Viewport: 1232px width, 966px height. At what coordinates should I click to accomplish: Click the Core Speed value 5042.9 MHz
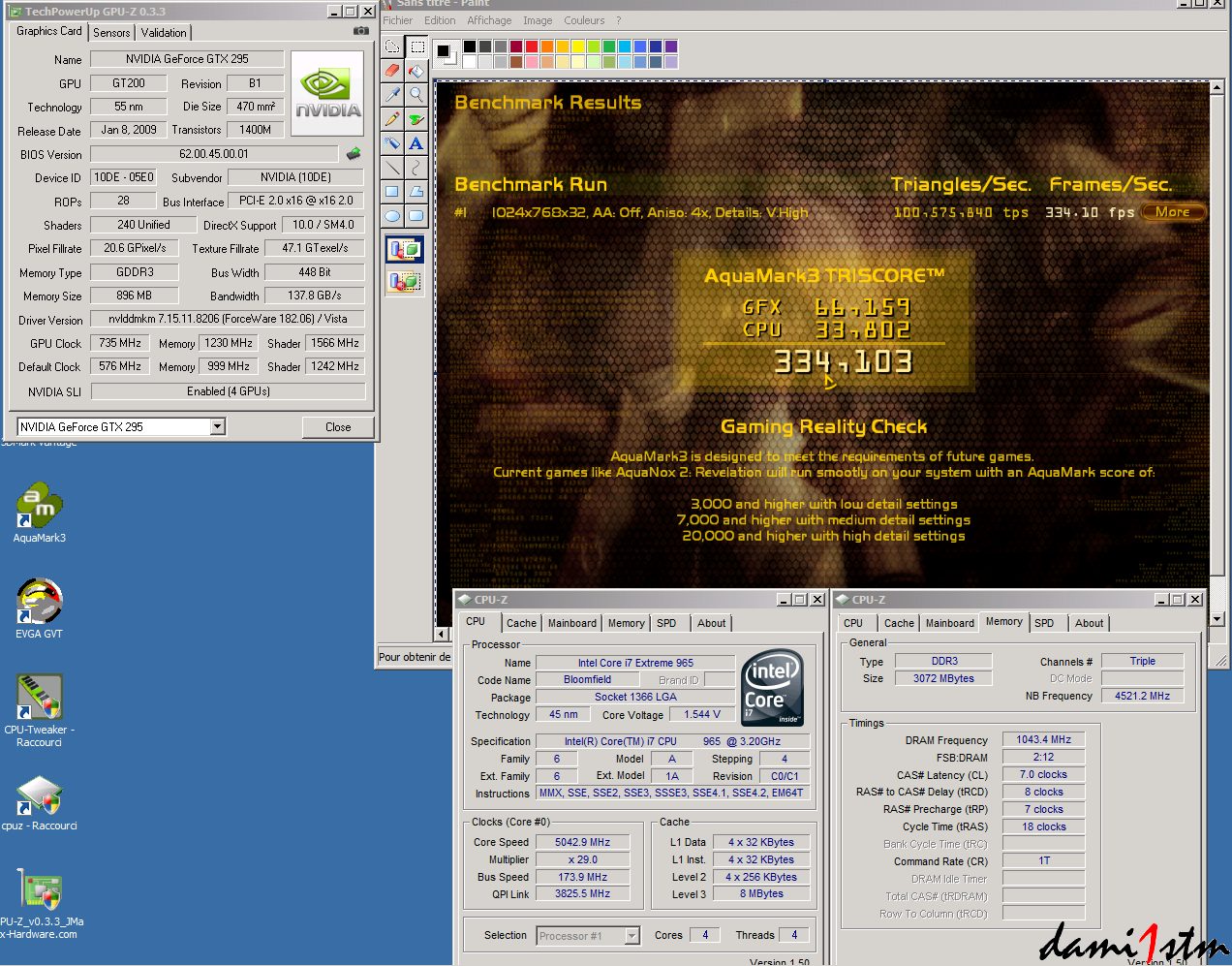[582, 842]
